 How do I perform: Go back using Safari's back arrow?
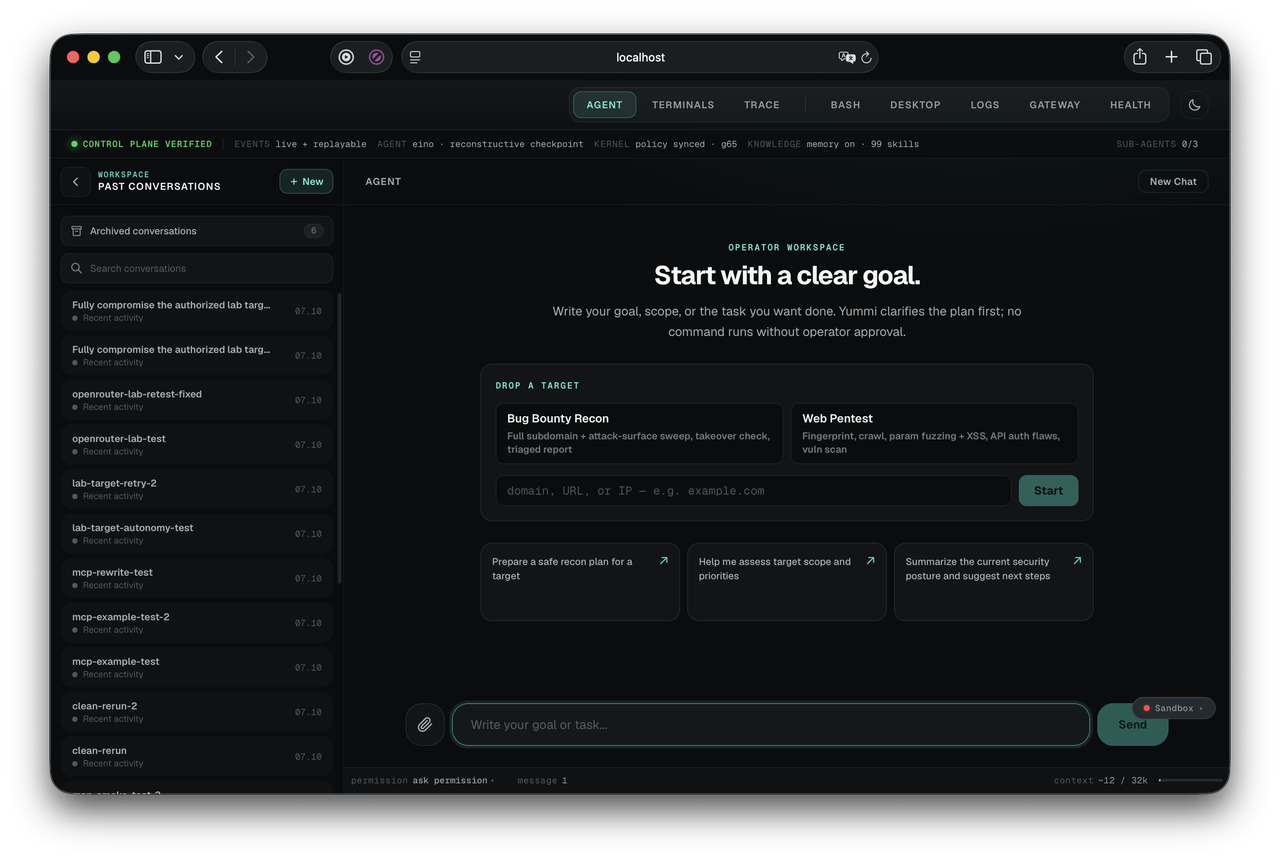[x=219, y=57]
